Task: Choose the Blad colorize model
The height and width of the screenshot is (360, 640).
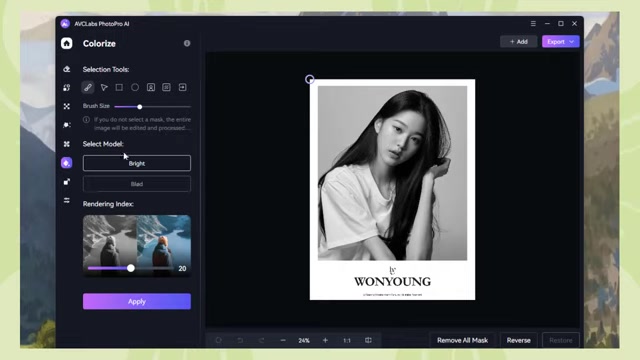Action: (x=137, y=184)
